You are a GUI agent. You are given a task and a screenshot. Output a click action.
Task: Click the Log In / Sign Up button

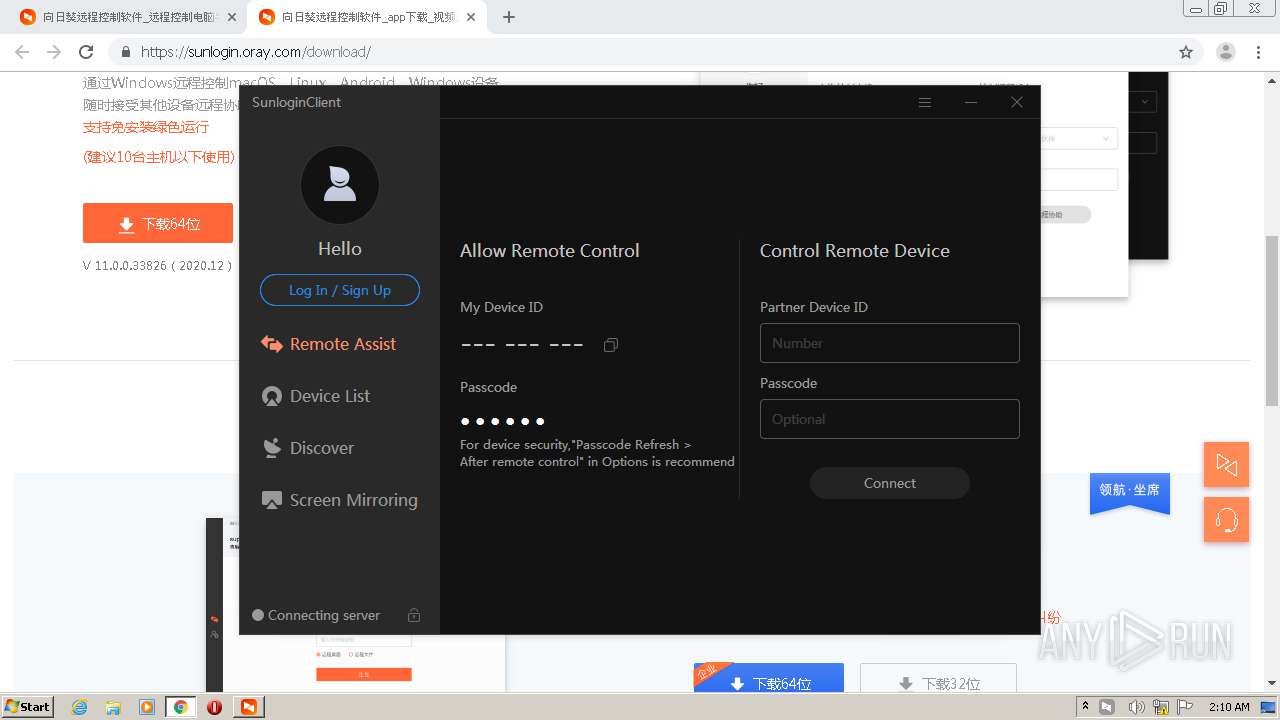pos(340,290)
